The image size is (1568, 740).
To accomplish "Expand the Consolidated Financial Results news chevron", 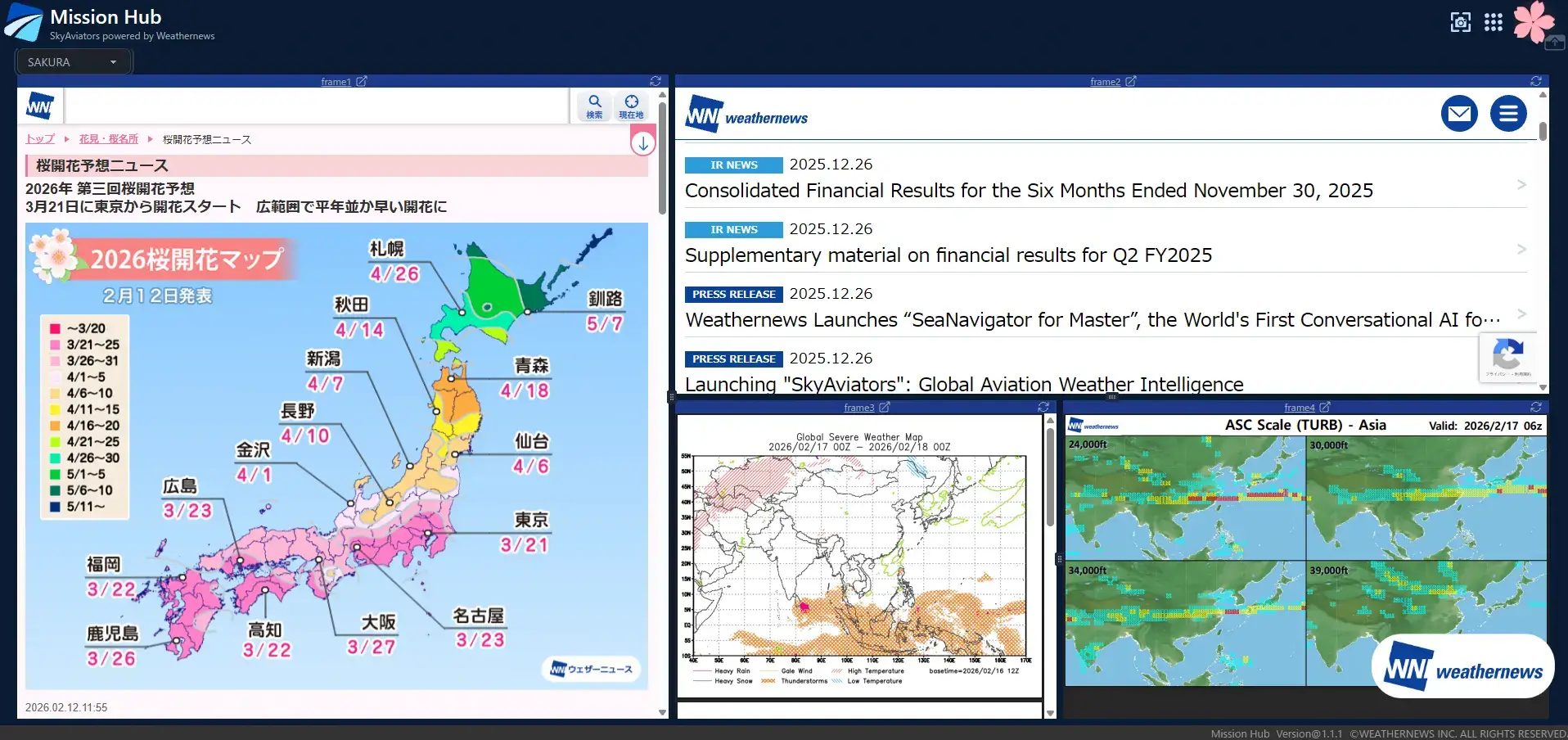I will coord(1521,185).
